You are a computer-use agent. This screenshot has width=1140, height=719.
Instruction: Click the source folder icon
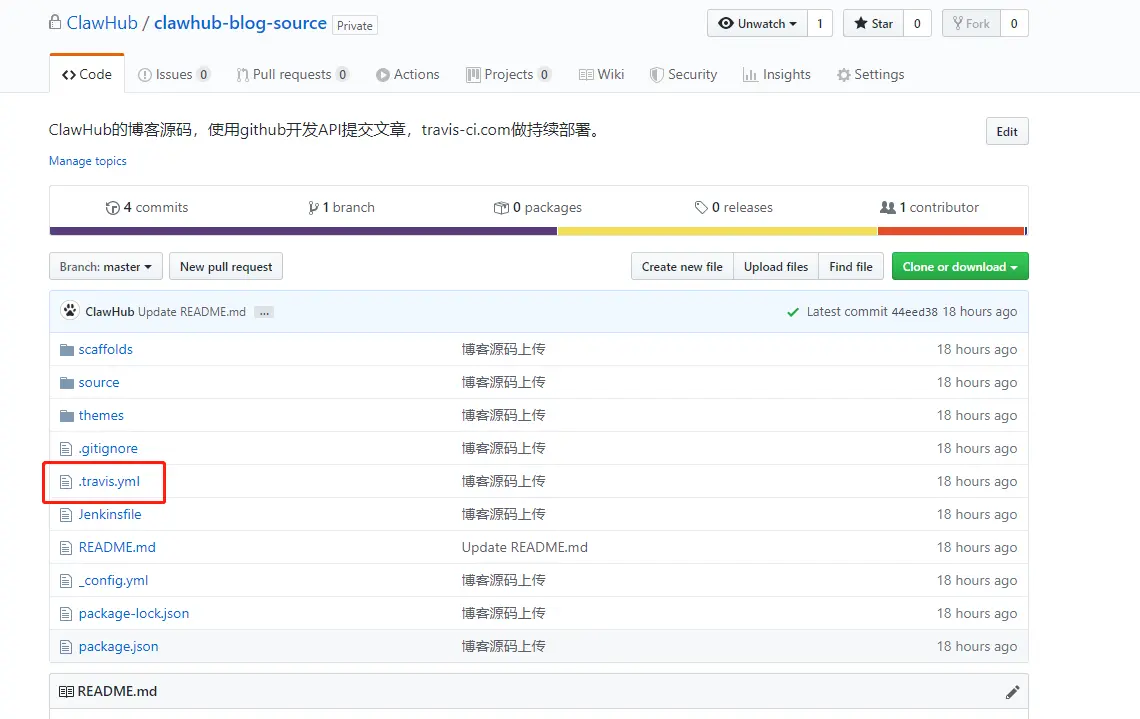pyautogui.click(x=67, y=382)
